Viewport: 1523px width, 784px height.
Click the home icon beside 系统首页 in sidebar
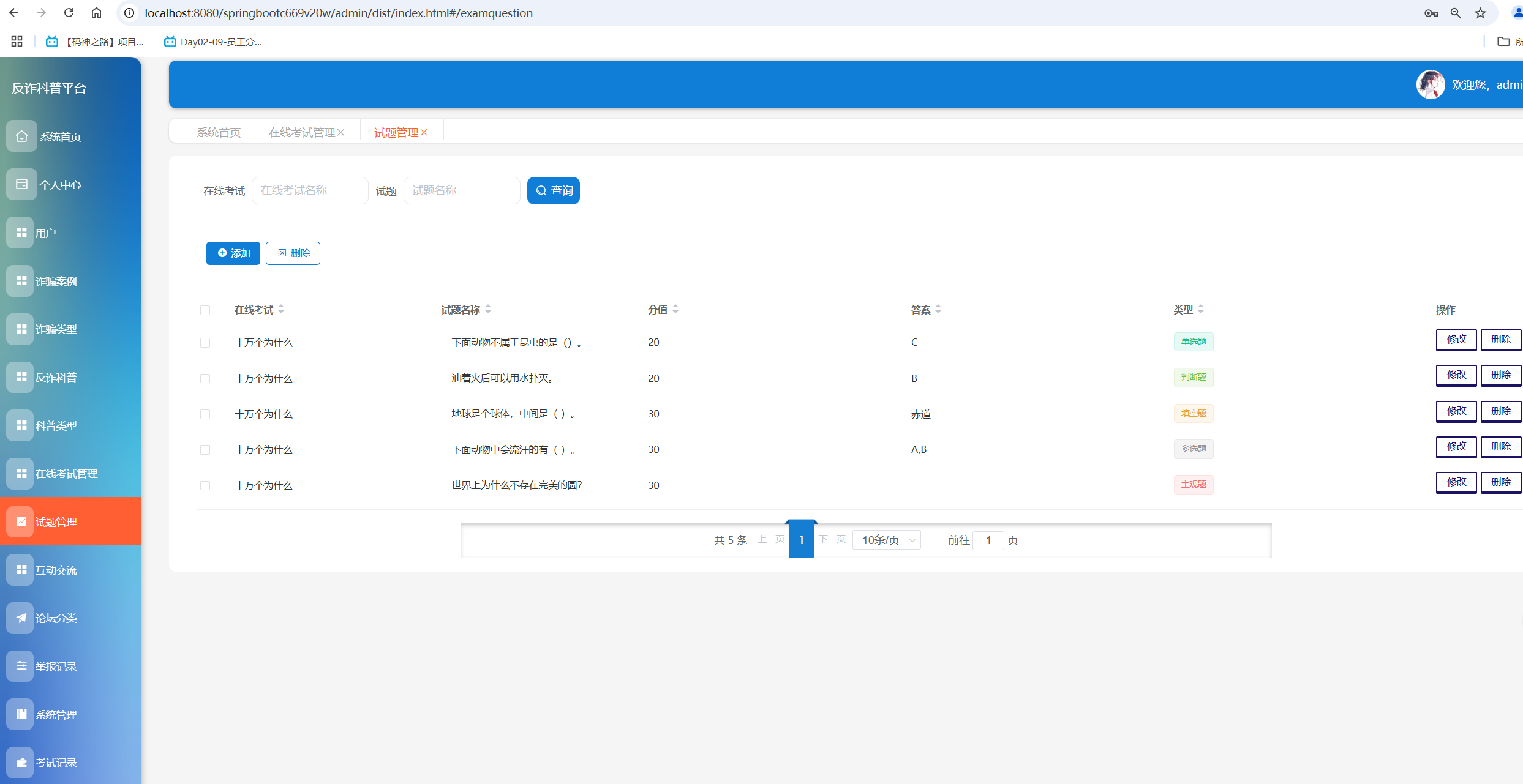pyautogui.click(x=21, y=136)
